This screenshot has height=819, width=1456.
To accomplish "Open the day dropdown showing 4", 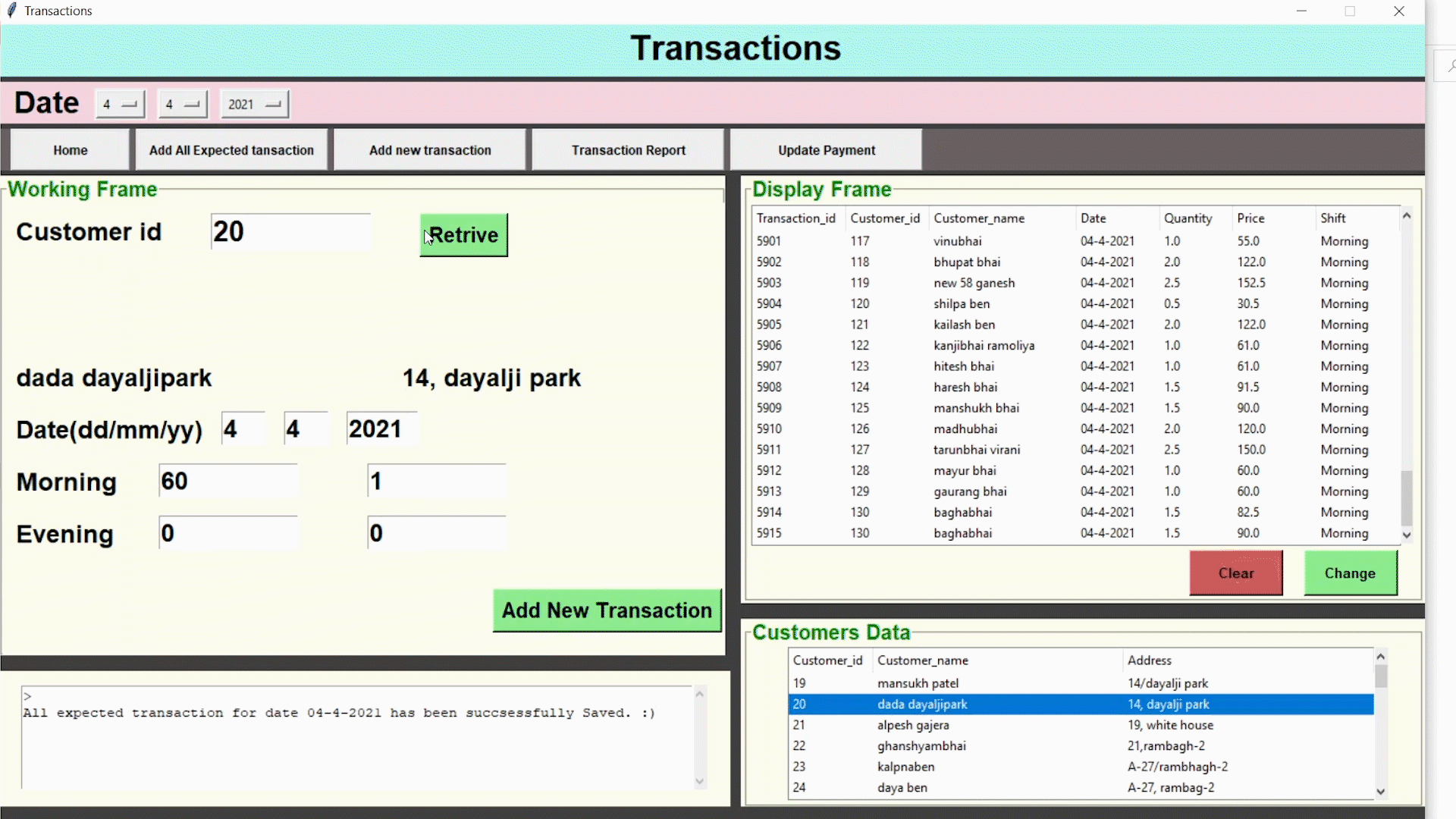I will click(120, 105).
